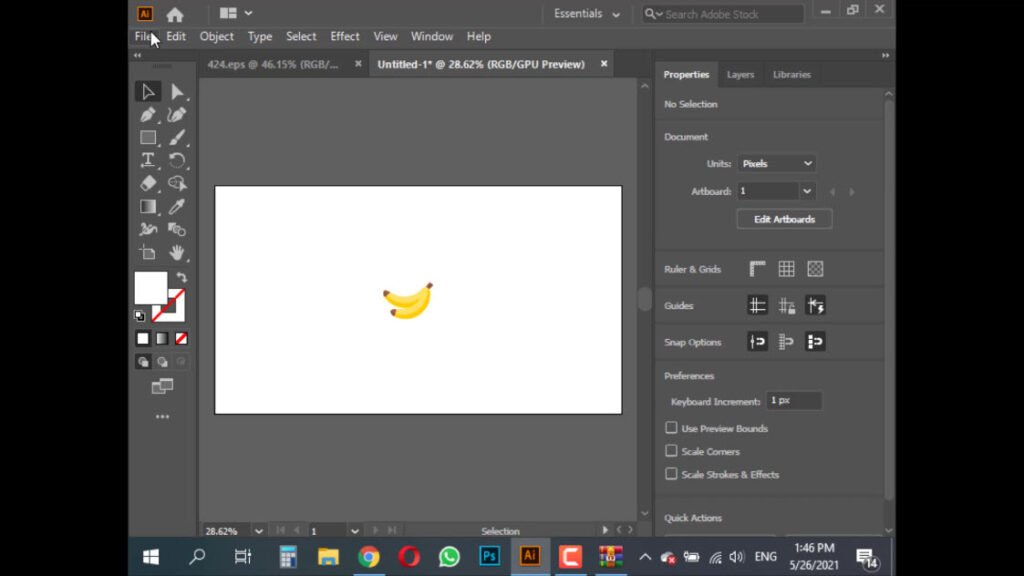Select the Direct Selection tool
1024x576 pixels.
tap(176, 91)
